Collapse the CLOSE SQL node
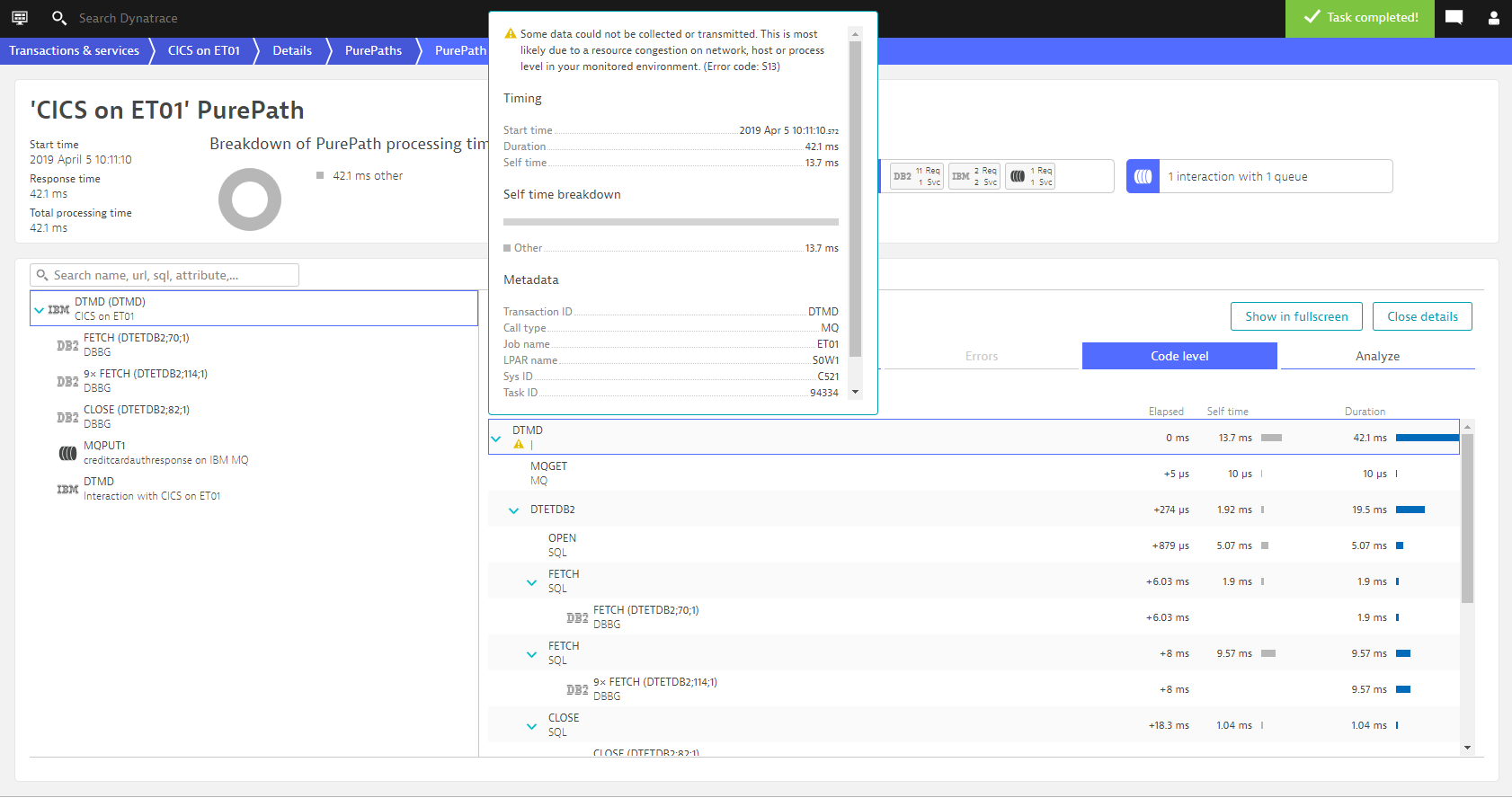The width and height of the screenshot is (1512, 798). tap(532, 726)
